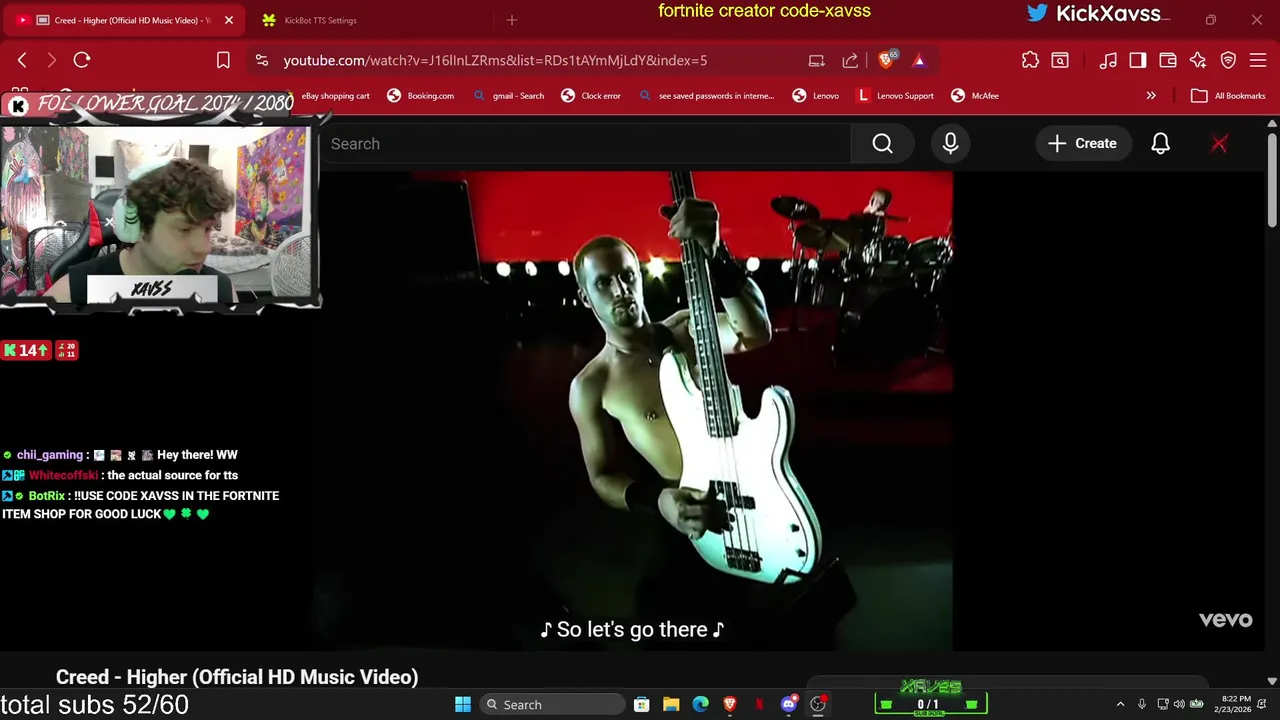Open Microsoft Edge from the taskbar
This screenshot has height=720, width=1280.
pos(700,705)
